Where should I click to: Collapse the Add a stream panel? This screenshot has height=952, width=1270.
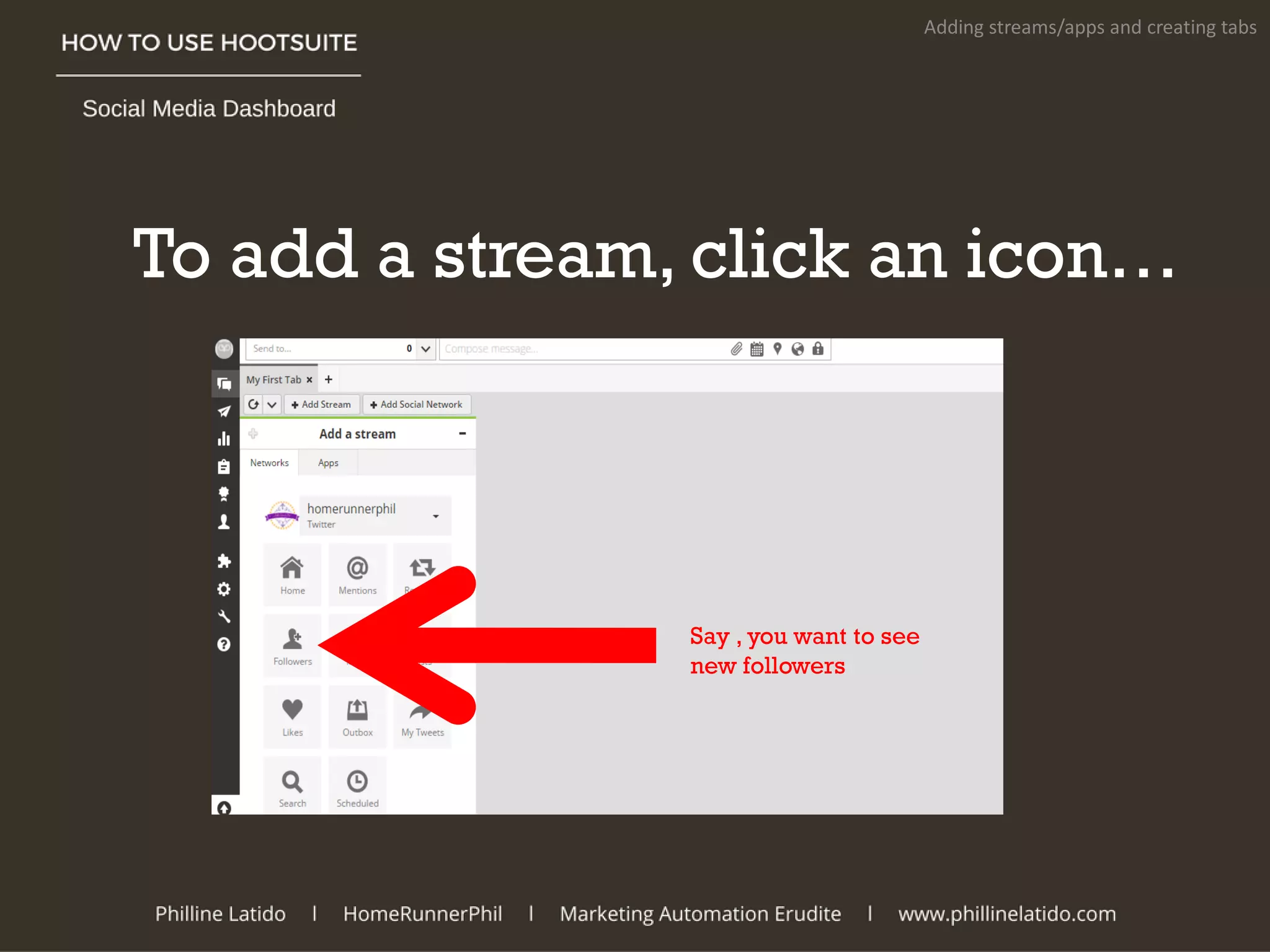pos(463,434)
